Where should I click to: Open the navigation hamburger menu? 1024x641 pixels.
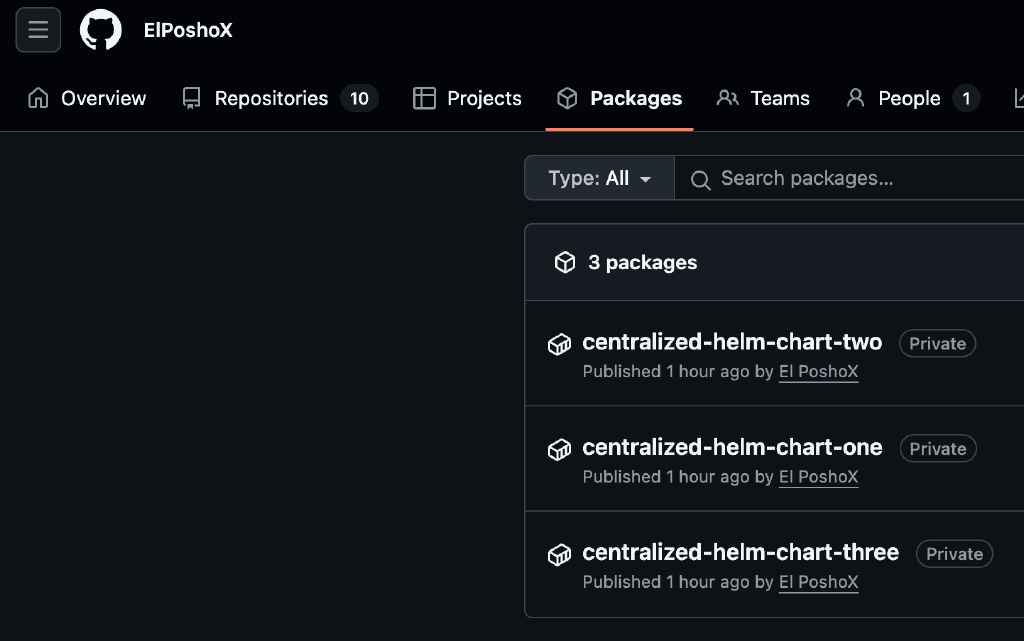point(37,29)
